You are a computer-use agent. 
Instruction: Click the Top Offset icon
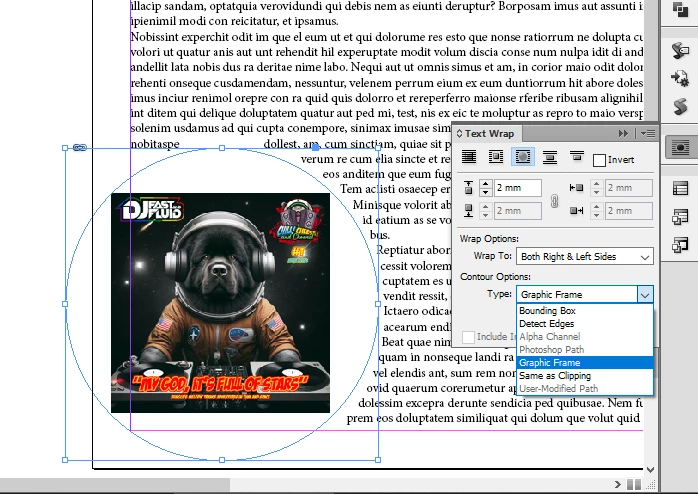tap(468, 188)
